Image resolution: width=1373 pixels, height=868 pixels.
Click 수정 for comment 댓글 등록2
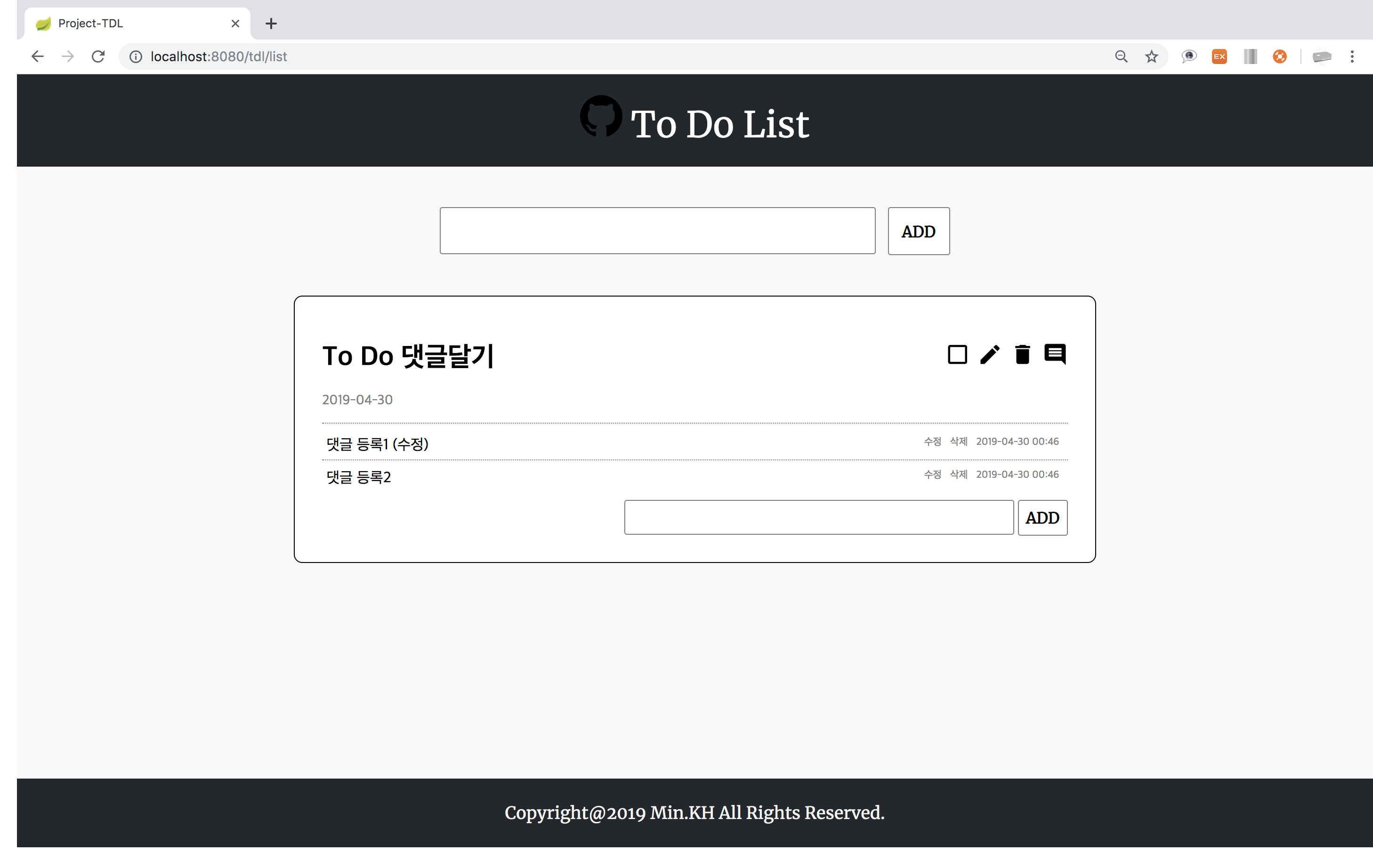click(932, 475)
